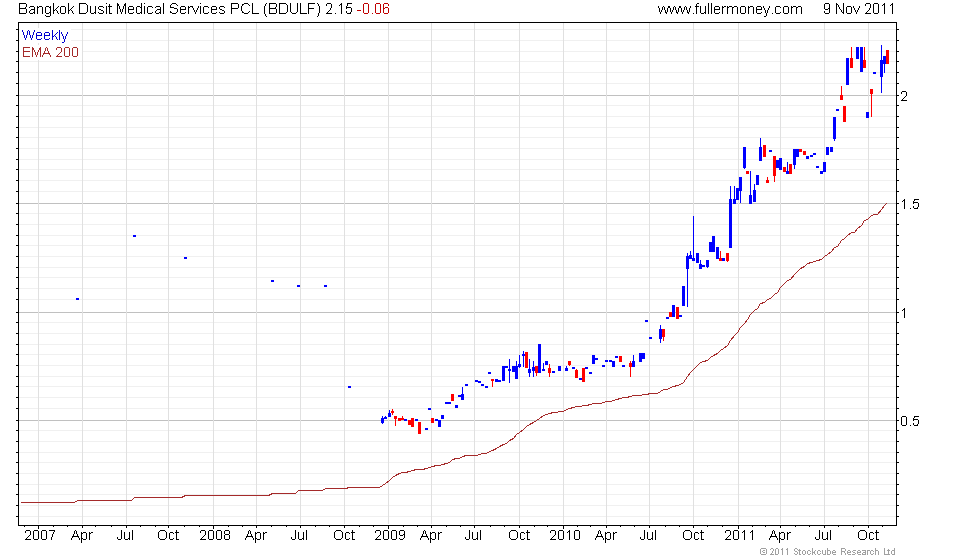Click the Apr label after 2009
Screen dimensions: 980x560
pos(431,536)
